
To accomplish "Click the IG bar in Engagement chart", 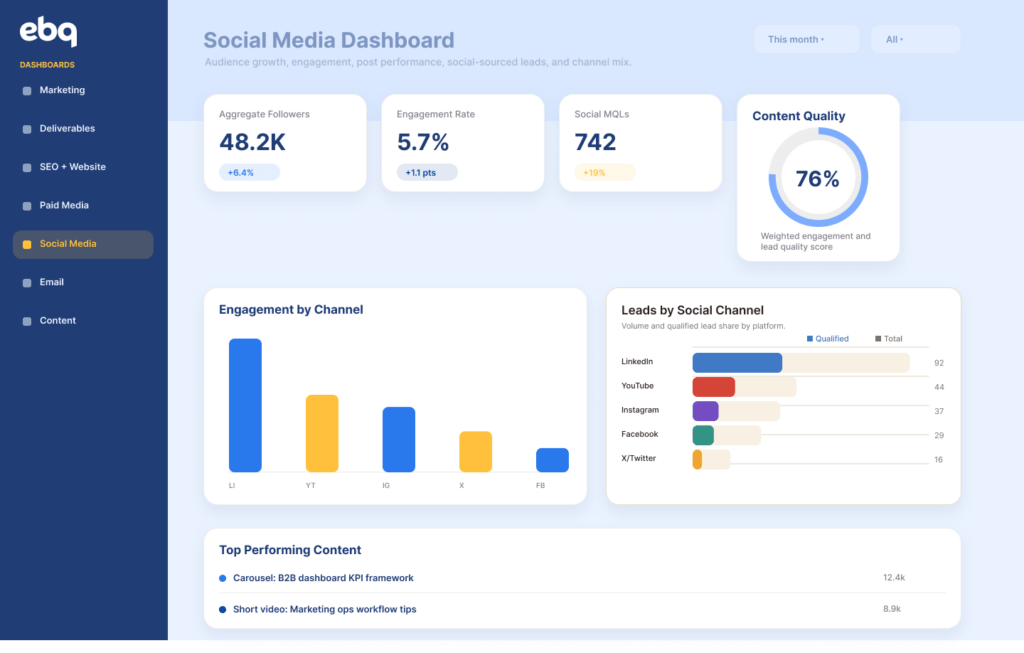I will 399,439.
